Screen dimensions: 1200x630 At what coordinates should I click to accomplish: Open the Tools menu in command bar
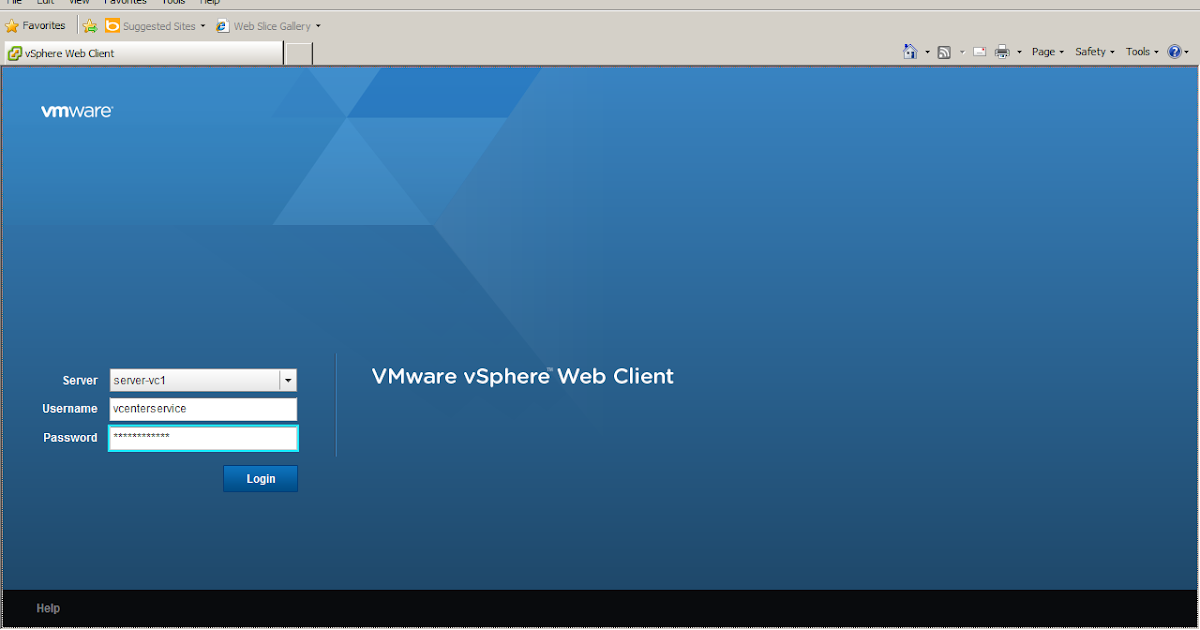[x=1142, y=52]
